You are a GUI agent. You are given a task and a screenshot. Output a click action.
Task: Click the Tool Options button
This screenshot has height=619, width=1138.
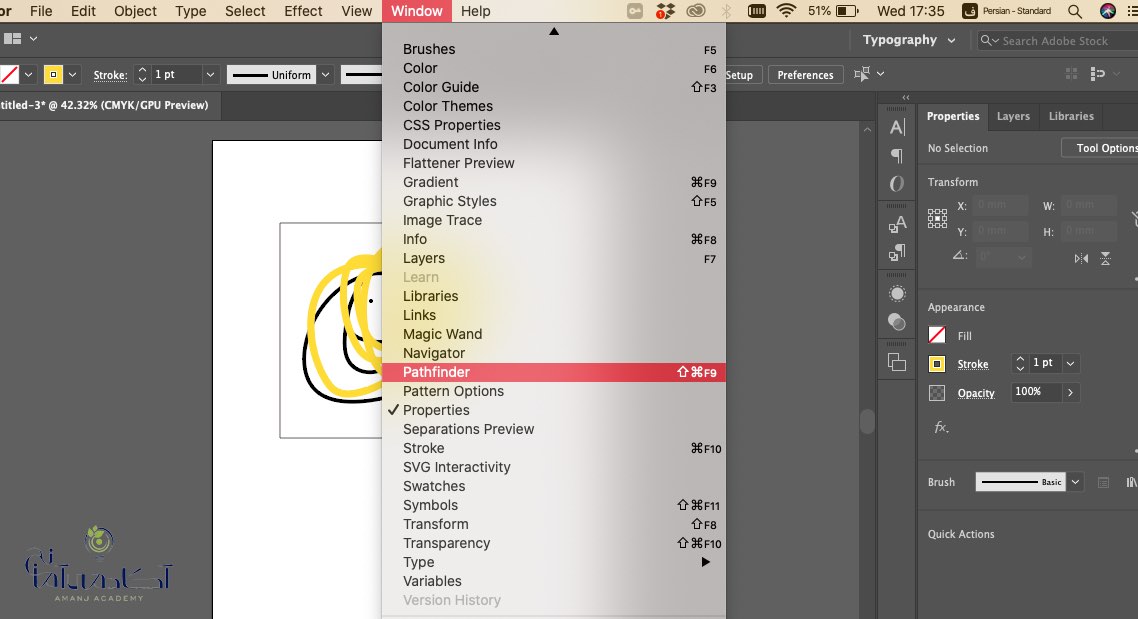click(1102, 148)
